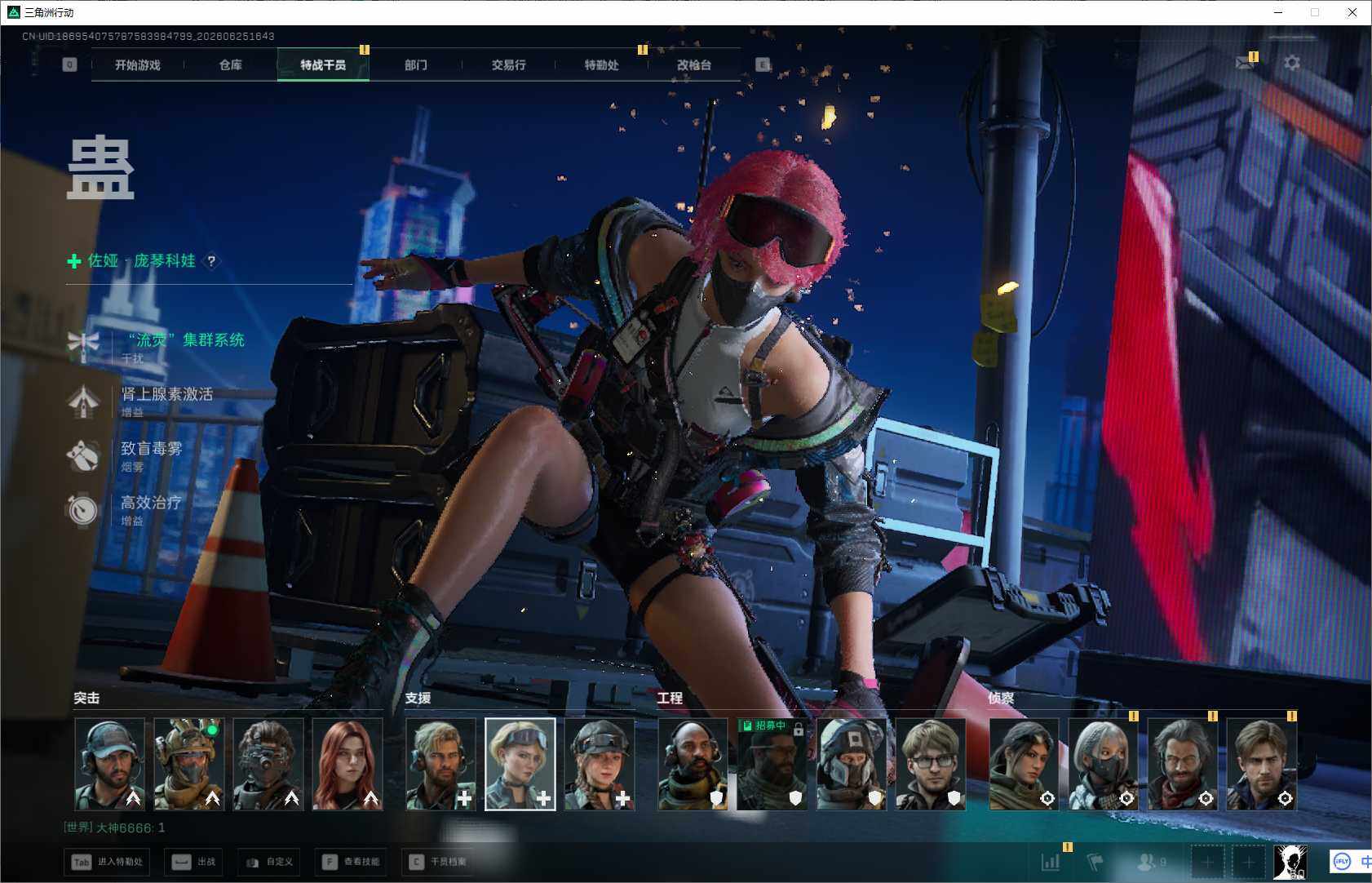
Task: Select engineer operator wearing glasses
Action: tap(930, 765)
